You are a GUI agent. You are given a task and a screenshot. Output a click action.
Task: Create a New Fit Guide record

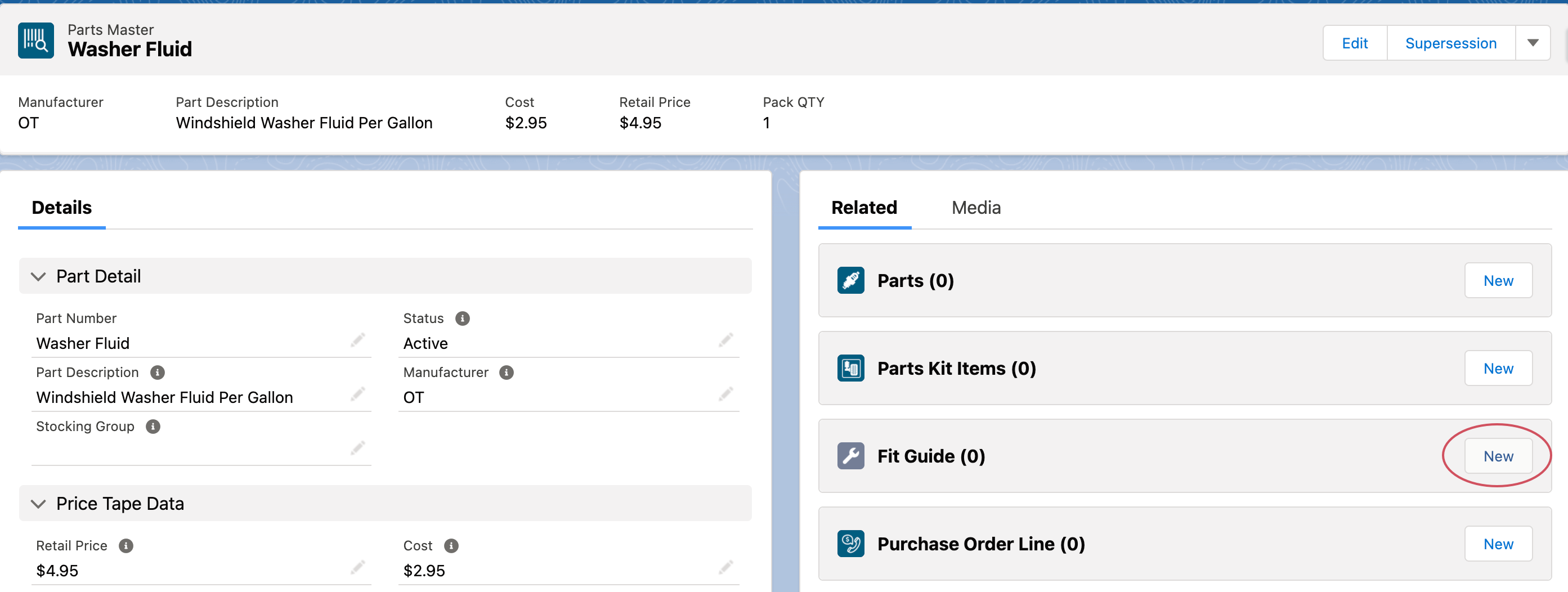[x=1498, y=456]
